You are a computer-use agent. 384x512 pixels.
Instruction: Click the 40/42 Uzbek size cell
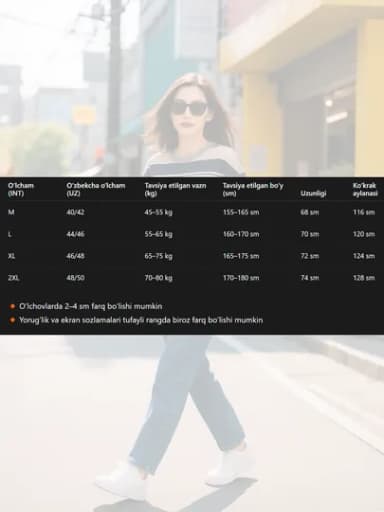75,212
